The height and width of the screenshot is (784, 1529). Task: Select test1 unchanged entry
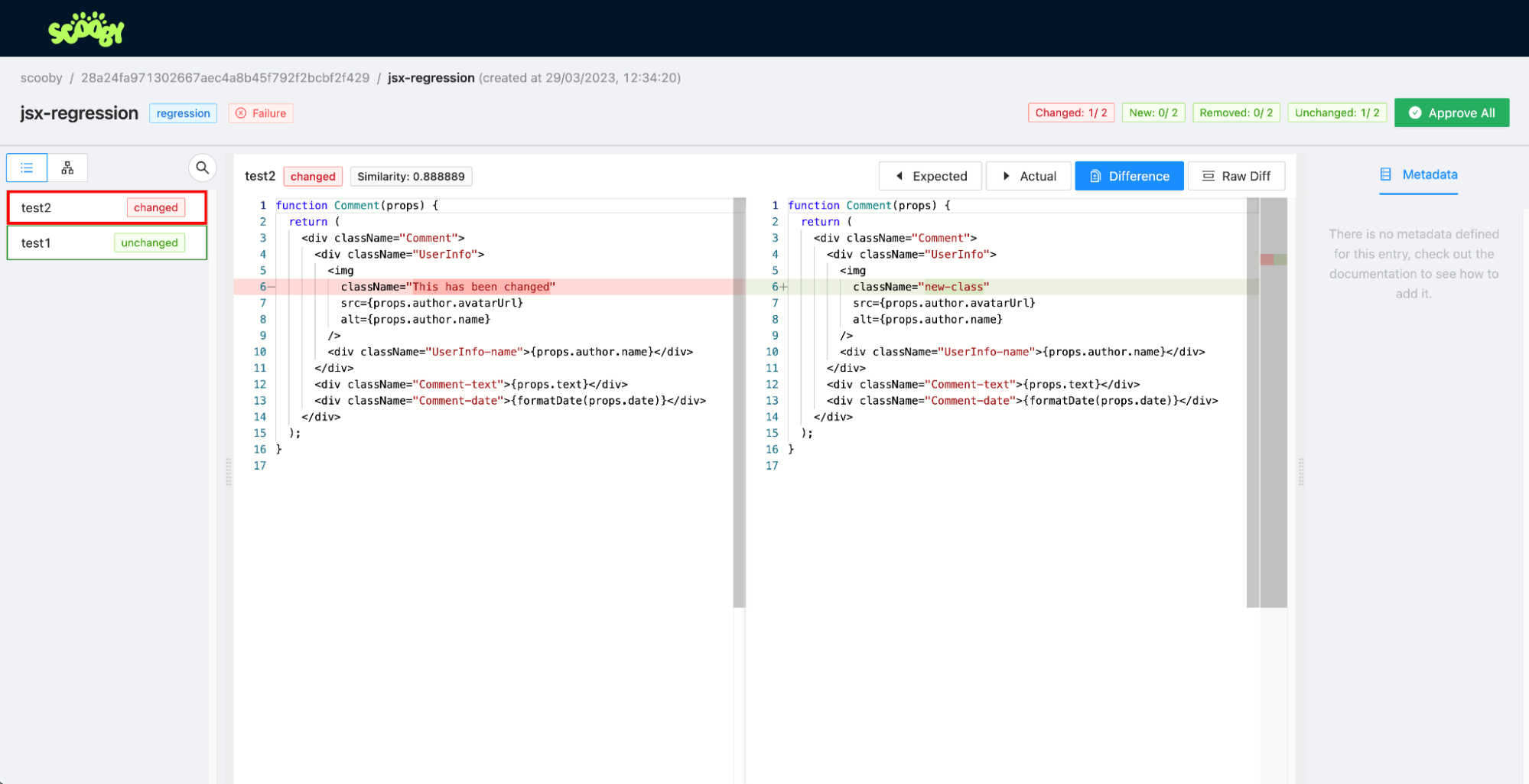tap(106, 242)
